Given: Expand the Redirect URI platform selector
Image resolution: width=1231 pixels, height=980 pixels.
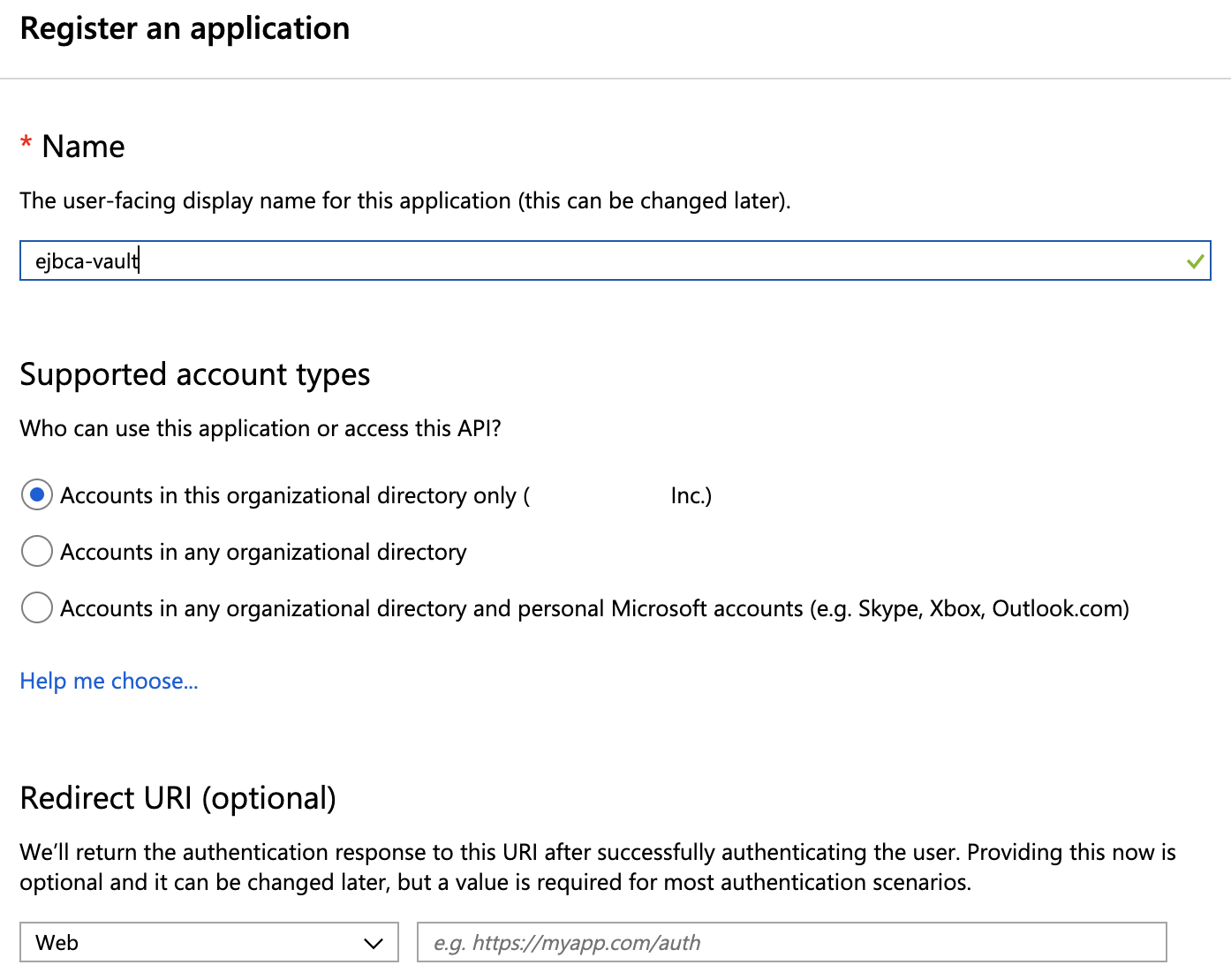Looking at the screenshot, I should (209, 942).
